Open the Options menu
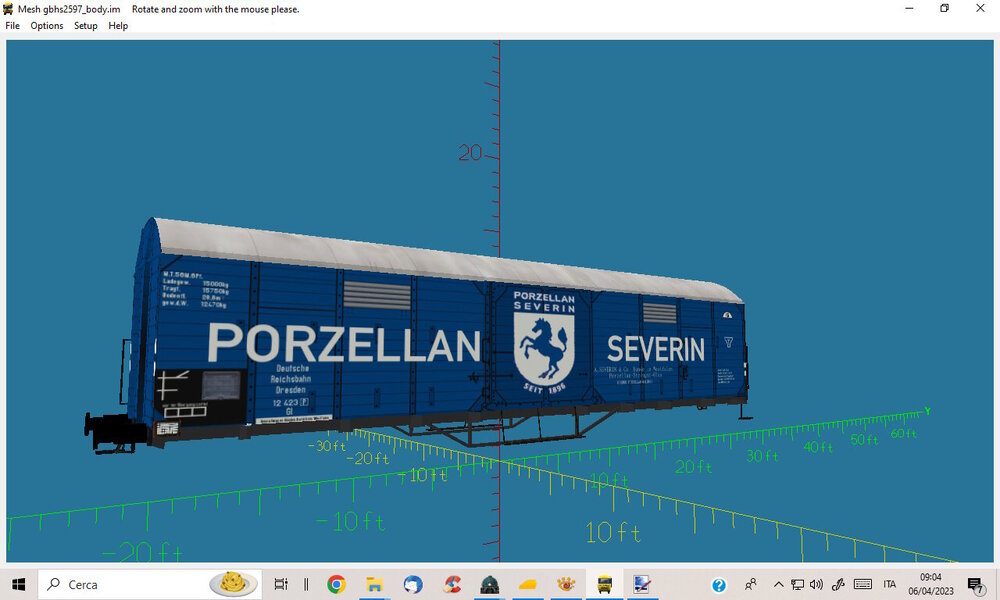1000x600 pixels. pos(47,26)
